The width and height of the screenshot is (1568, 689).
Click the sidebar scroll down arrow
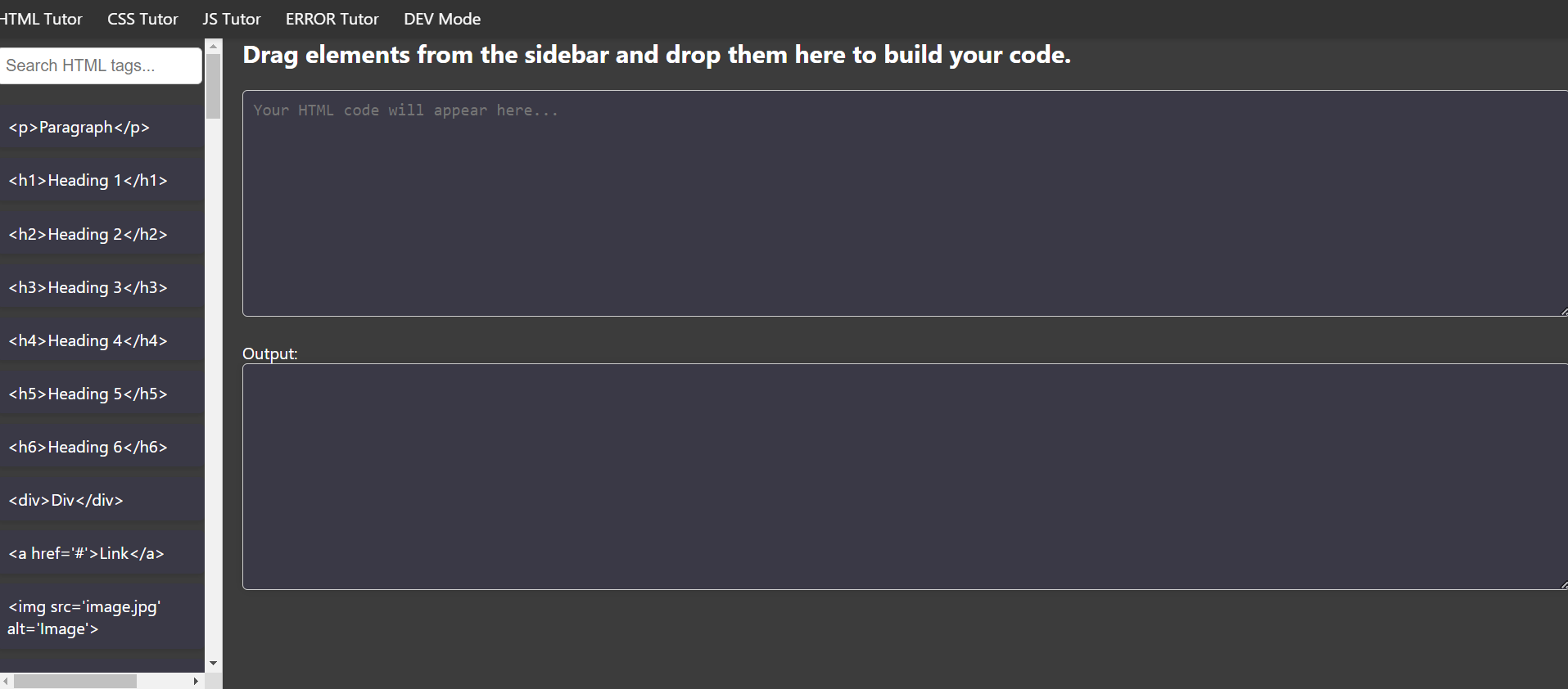214,664
